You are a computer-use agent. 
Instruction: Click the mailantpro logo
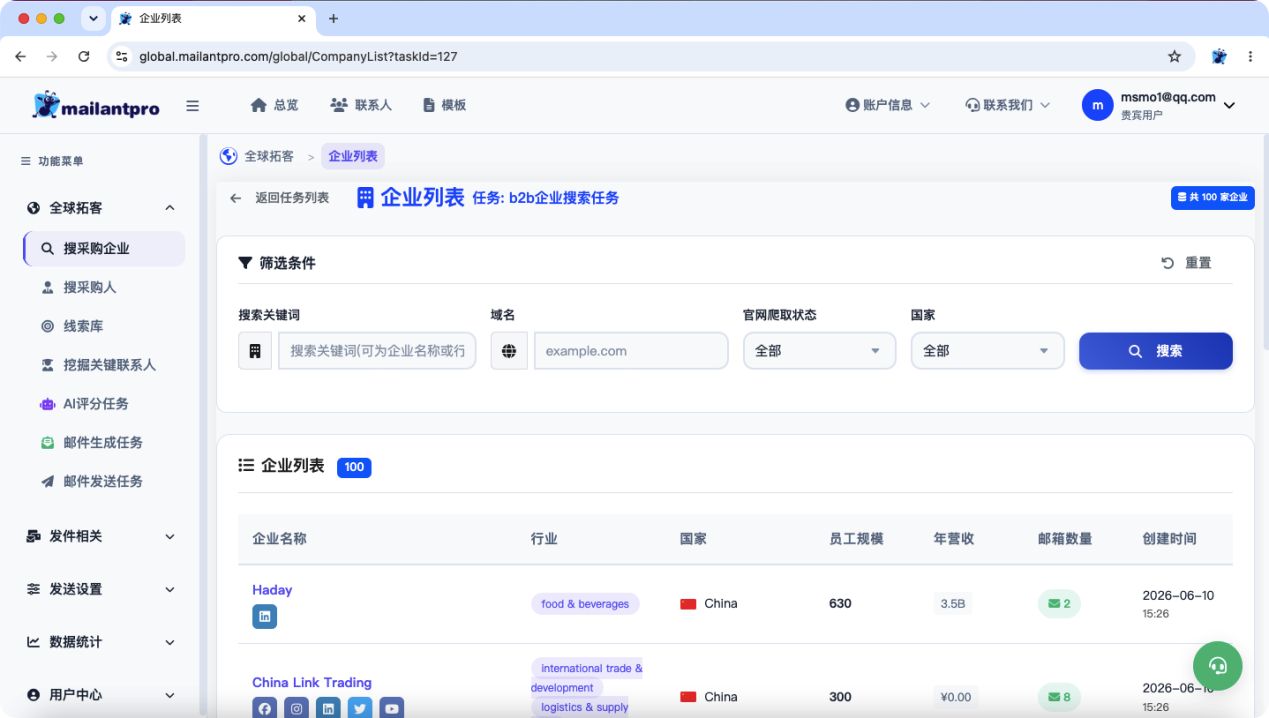pyautogui.click(x=96, y=105)
